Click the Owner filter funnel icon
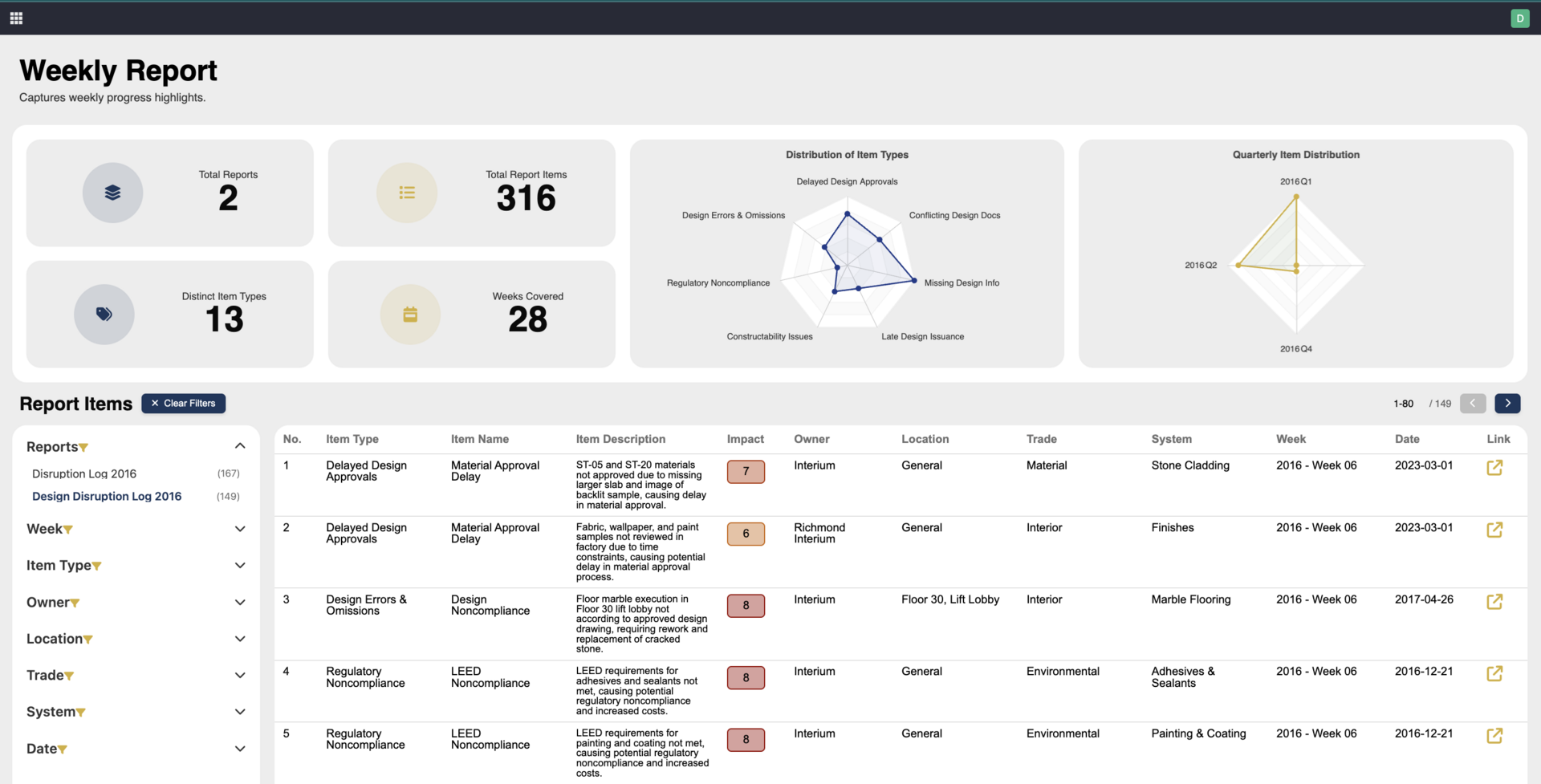This screenshot has height=784, width=1541. (x=75, y=603)
